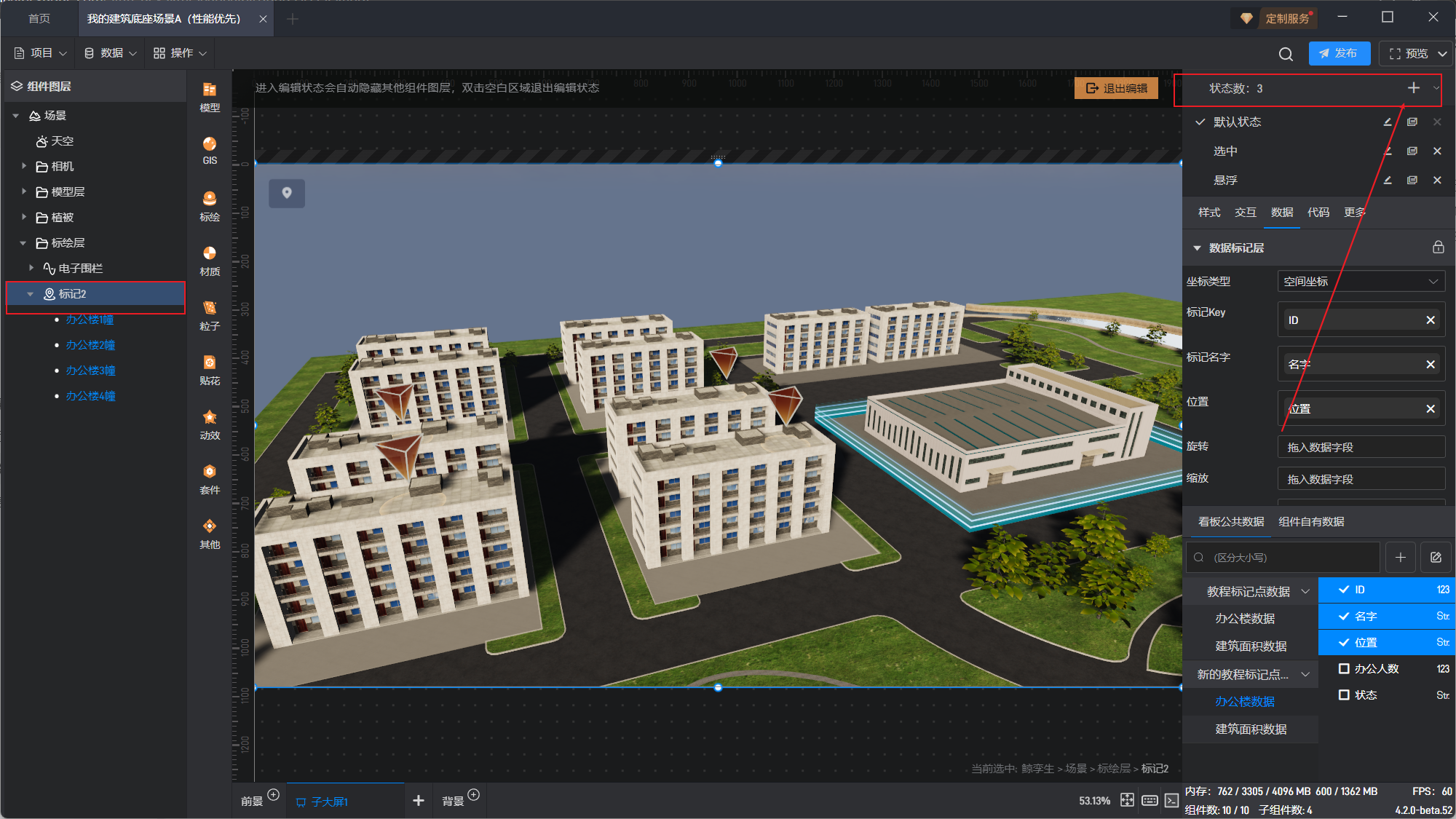Screen dimensions: 1456x819
Task: Expand the 模型层 tree folder
Action: pos(24,191)
